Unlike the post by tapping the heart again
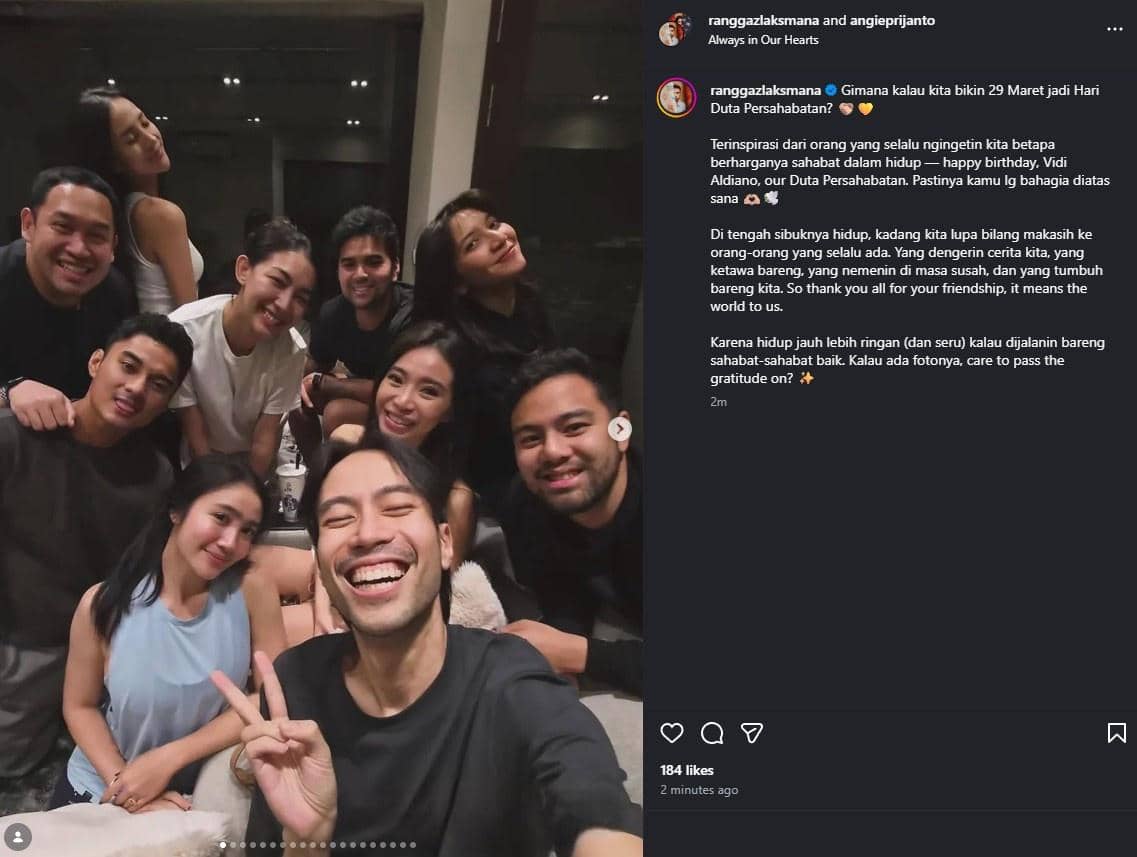Viewport: 1137px width, 857px height. [672, 733]
